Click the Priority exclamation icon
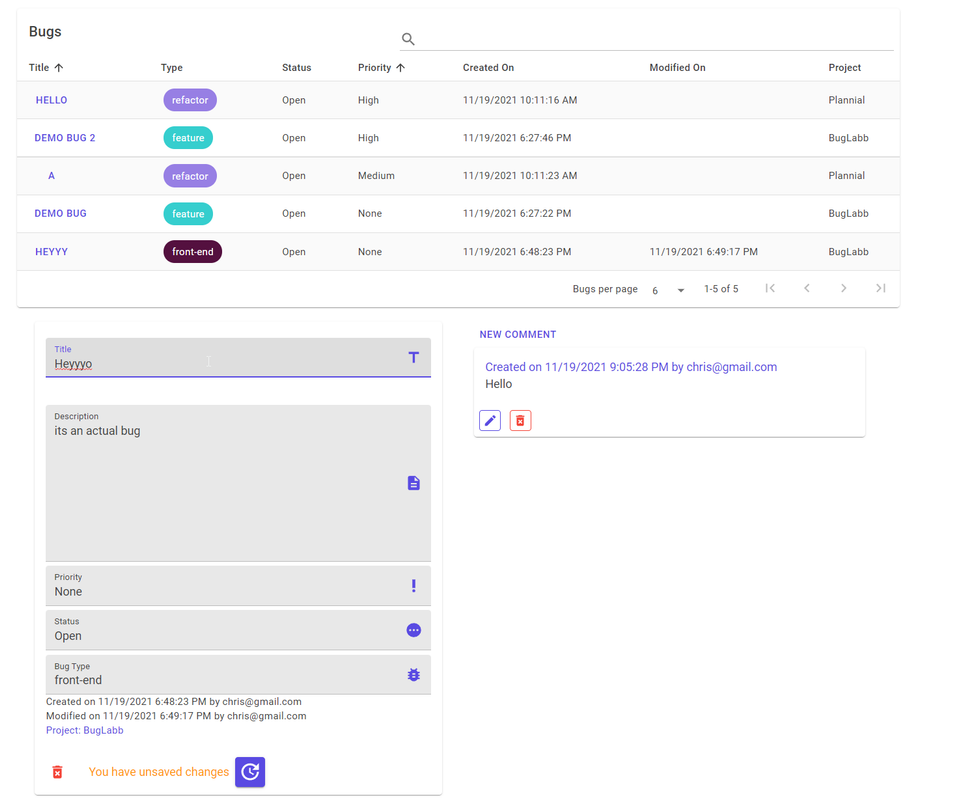This screenshot has height=800, width=978. pos(413,586)
